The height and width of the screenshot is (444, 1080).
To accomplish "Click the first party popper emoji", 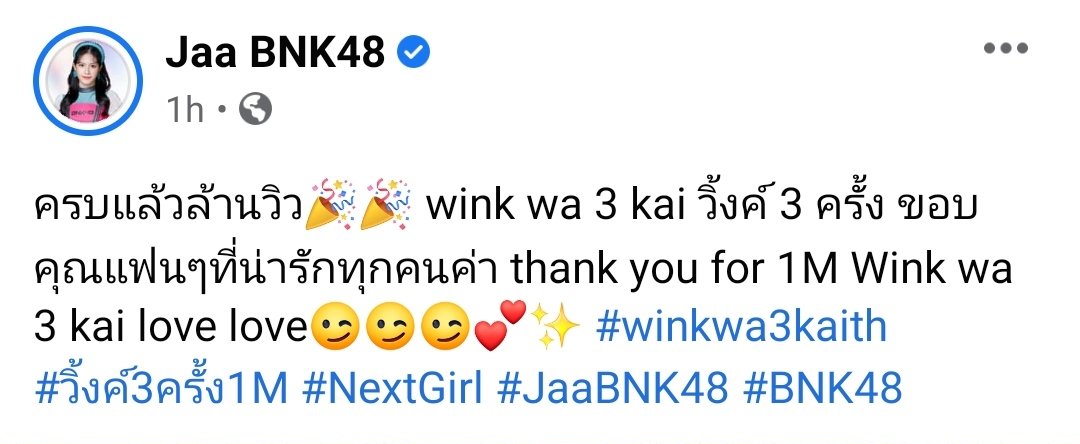I will (x=331, y=204).
